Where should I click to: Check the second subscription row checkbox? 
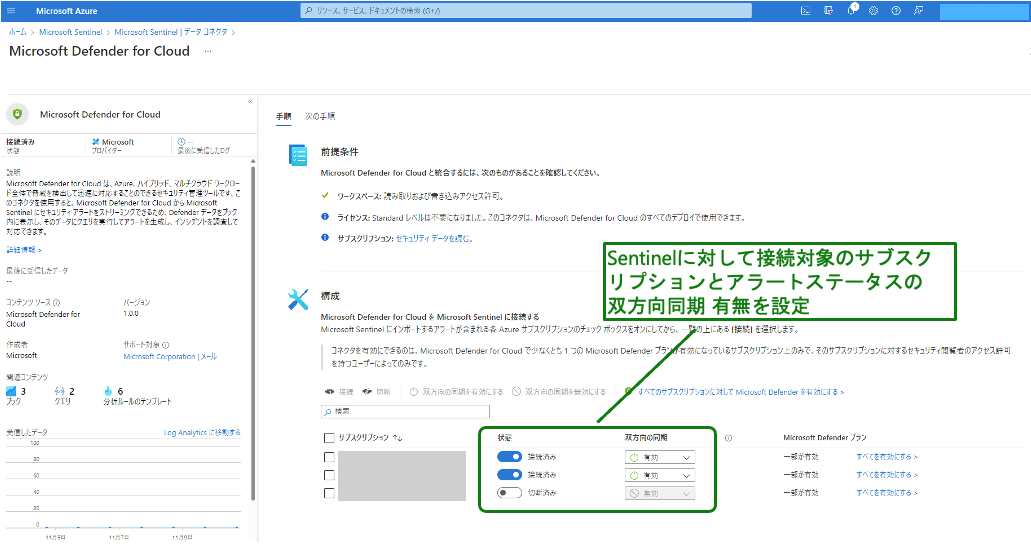click(x=329, y=475)
